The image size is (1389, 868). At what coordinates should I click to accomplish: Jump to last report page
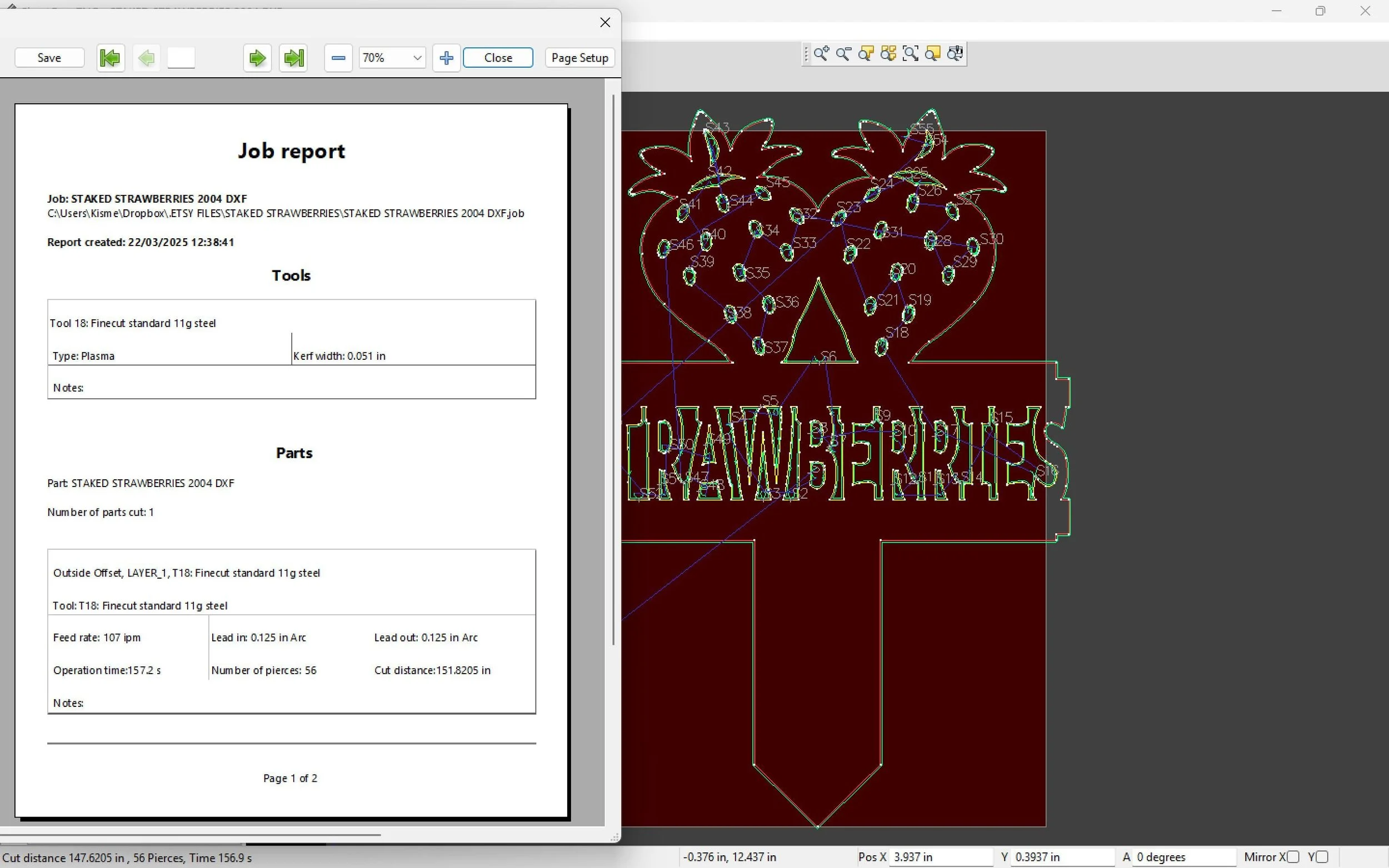pyautogui.click(x=293, y=58)
